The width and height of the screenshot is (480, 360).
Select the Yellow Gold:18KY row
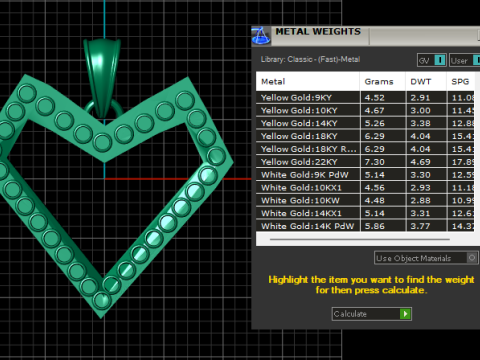click(x=365, y=136)
